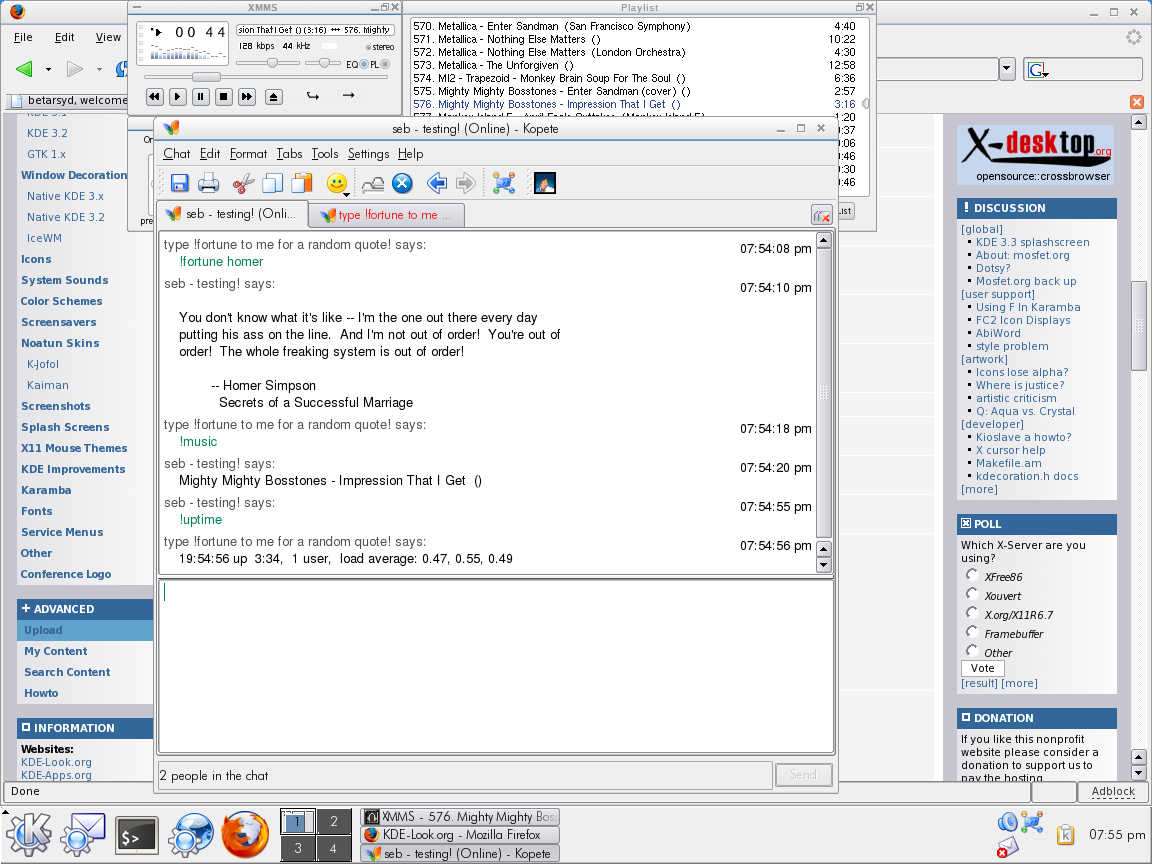Screen dimensions: 1152x864
Task: Click the 'My Content' sidebar link
Action: click(55, 651)
